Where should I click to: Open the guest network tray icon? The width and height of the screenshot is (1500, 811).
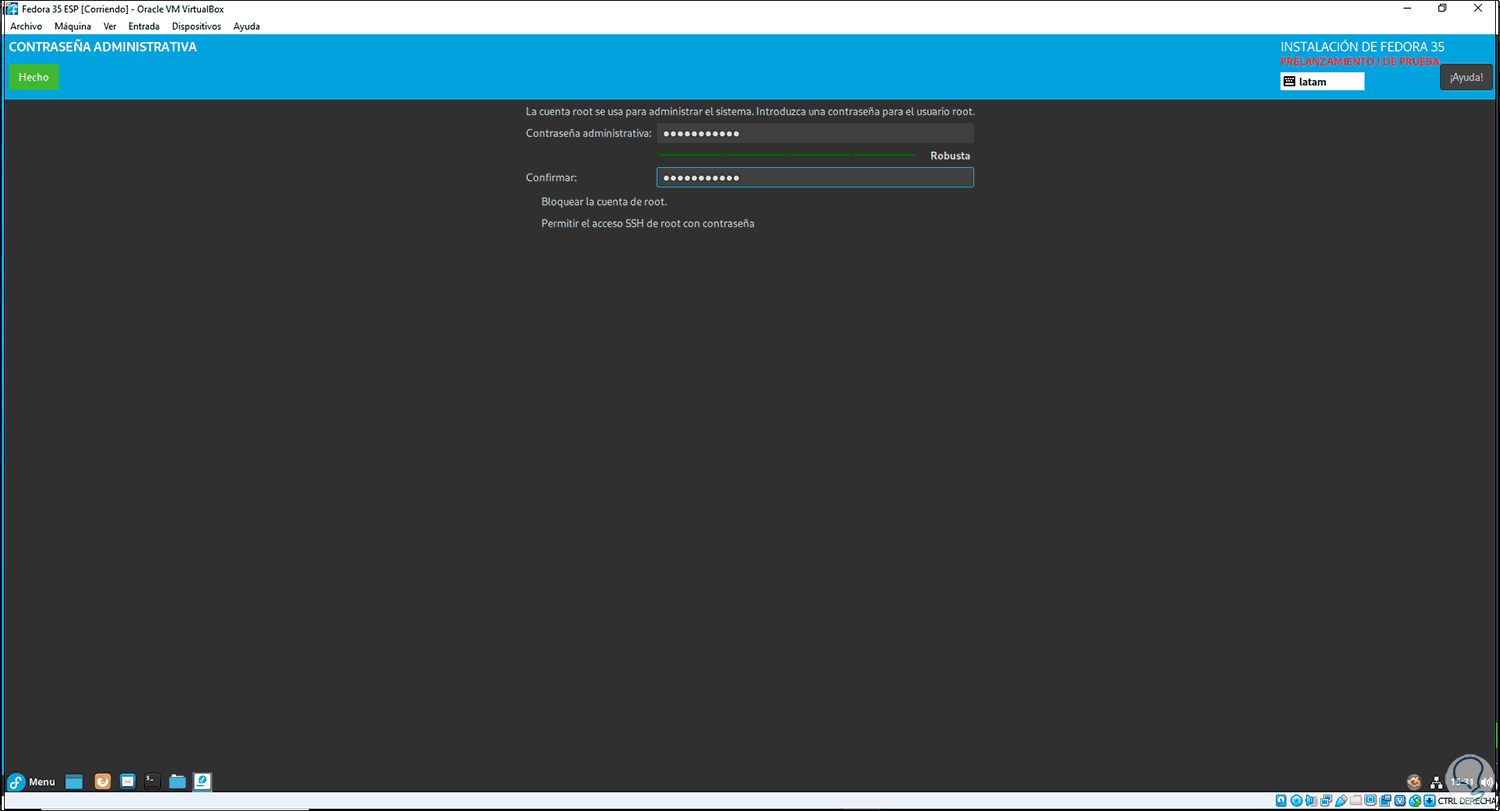(x=1437, y=782)
